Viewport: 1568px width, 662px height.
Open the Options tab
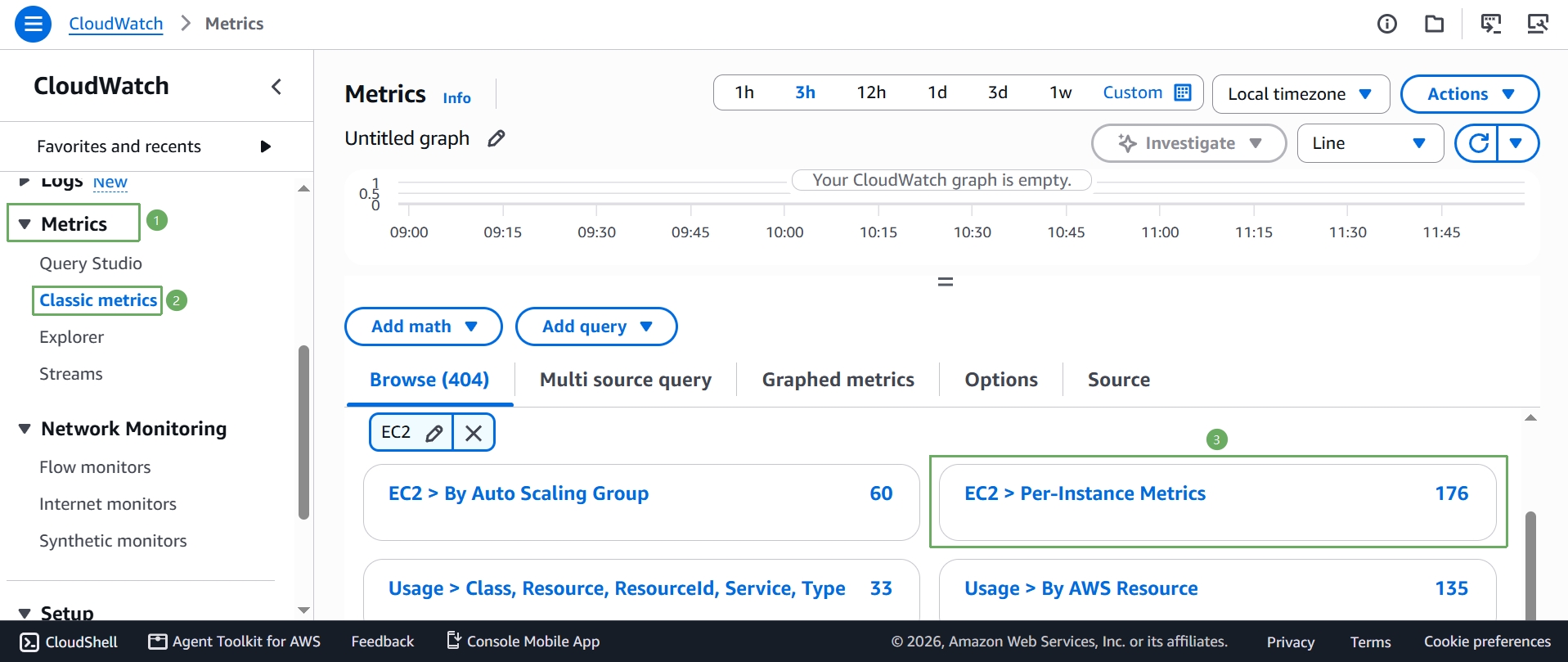[1001, 380]
